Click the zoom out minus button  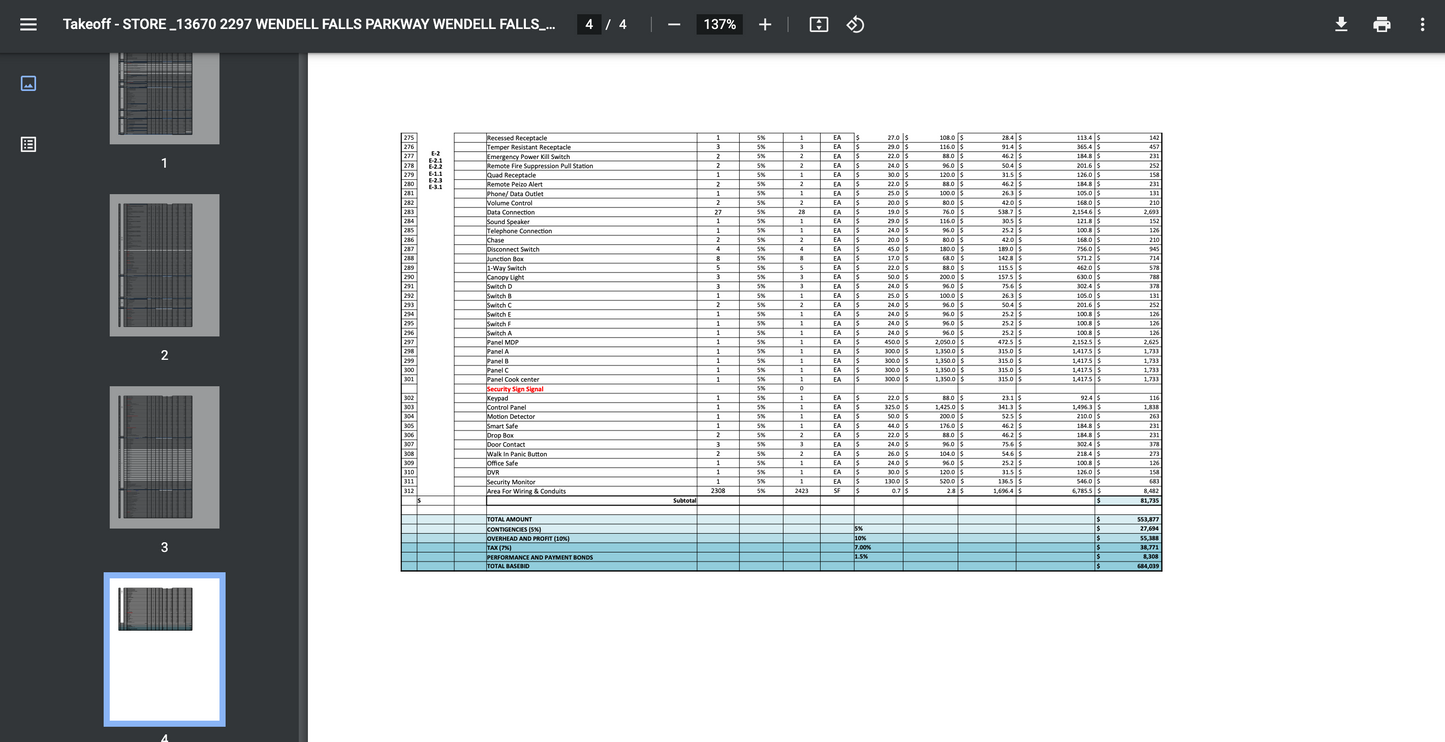(674, 24)
